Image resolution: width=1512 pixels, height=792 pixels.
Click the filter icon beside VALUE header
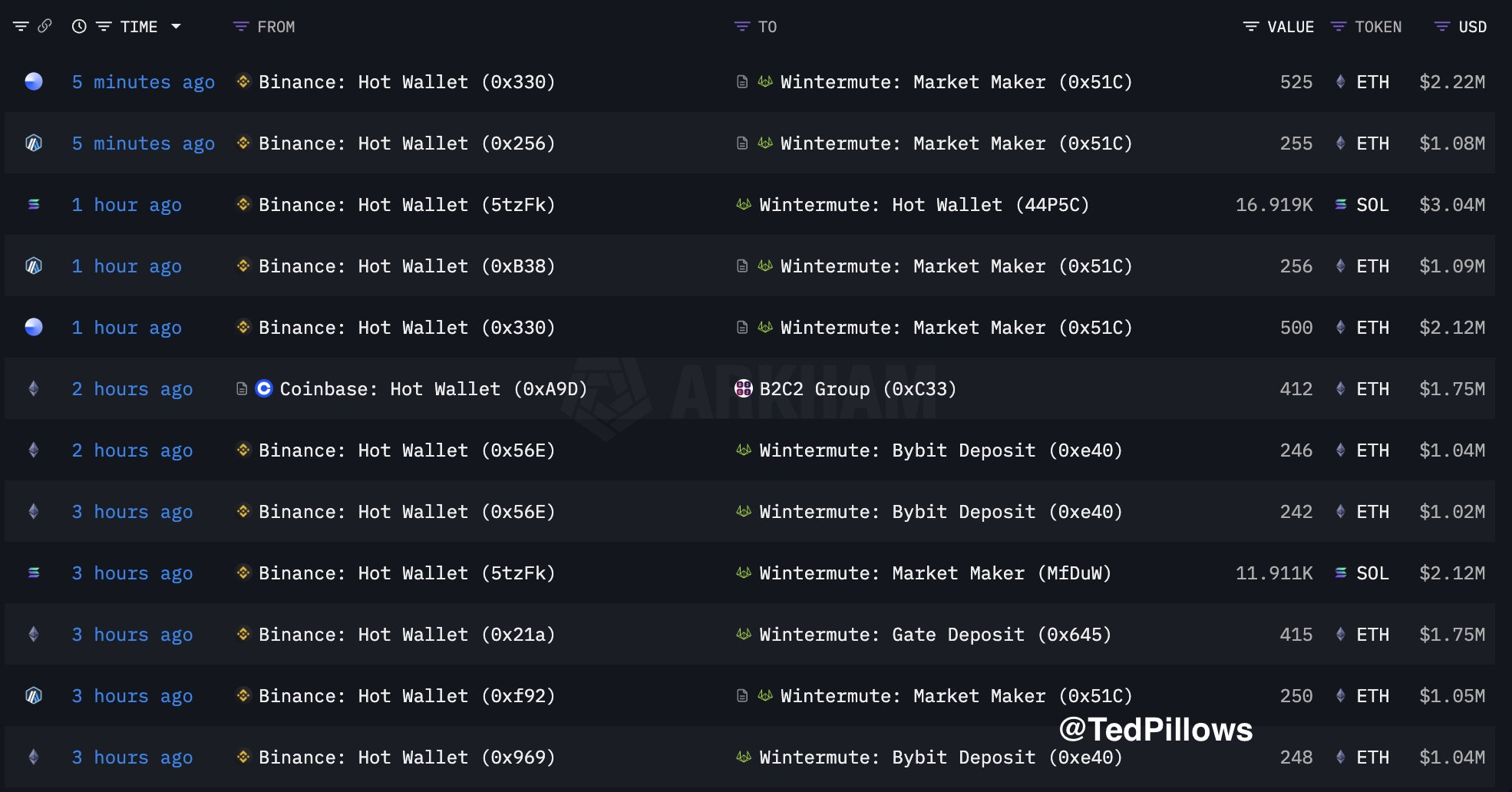1251,27
